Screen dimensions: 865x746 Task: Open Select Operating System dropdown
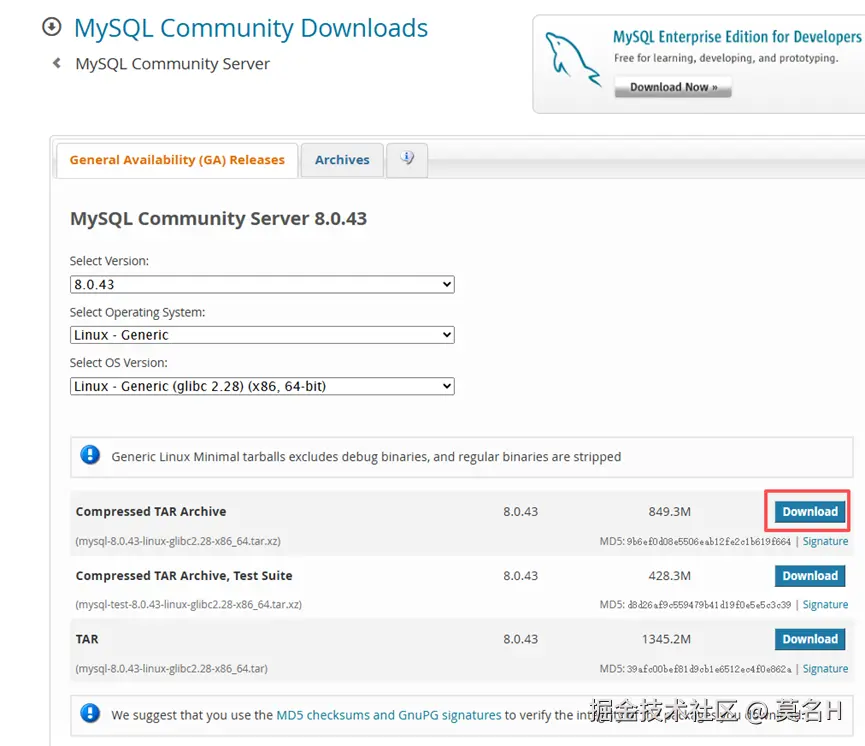(262, 335)
